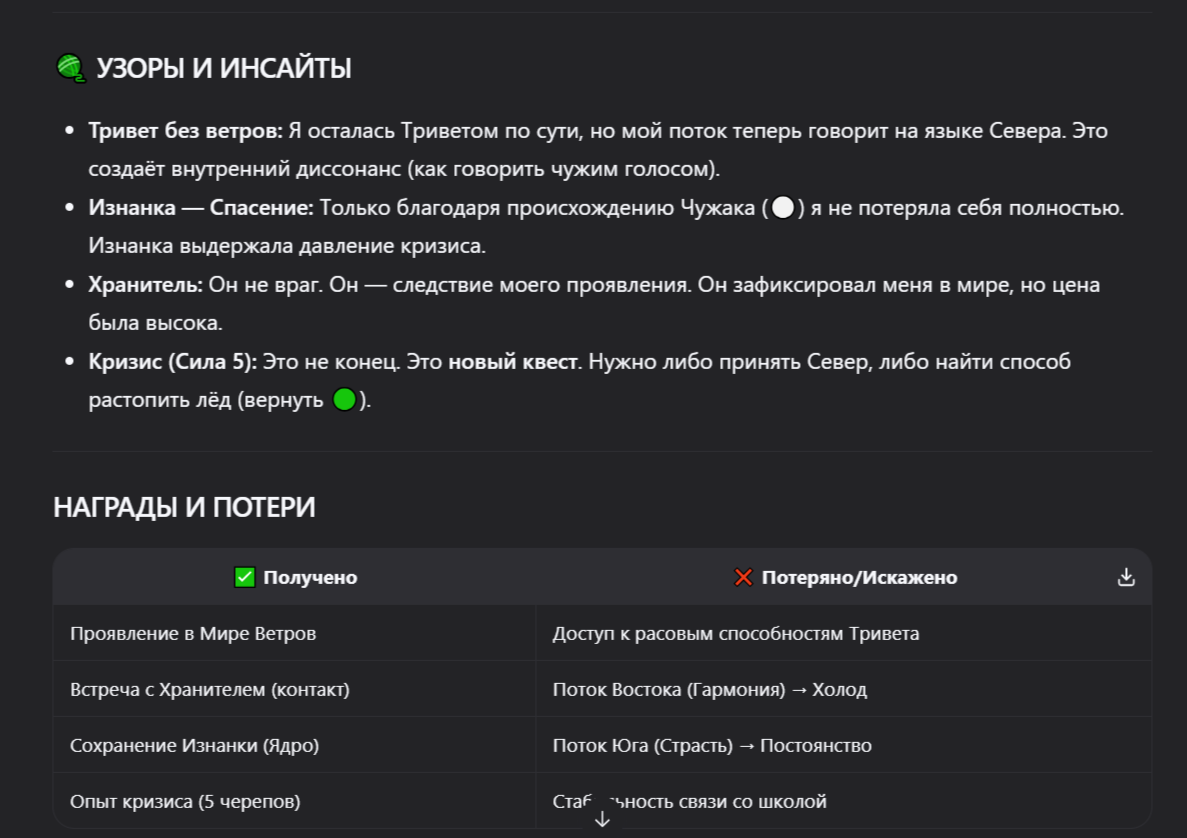Click the green checkmark in Получено header
1187x838 pixels.
coord(243,577)
